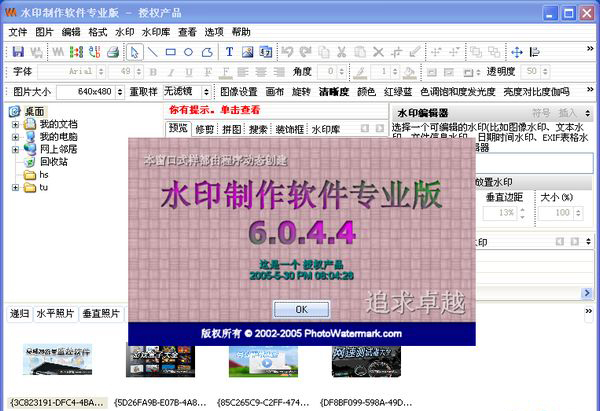Toggle Underline formatting button
600x411 pixels.
pos(189,72)
